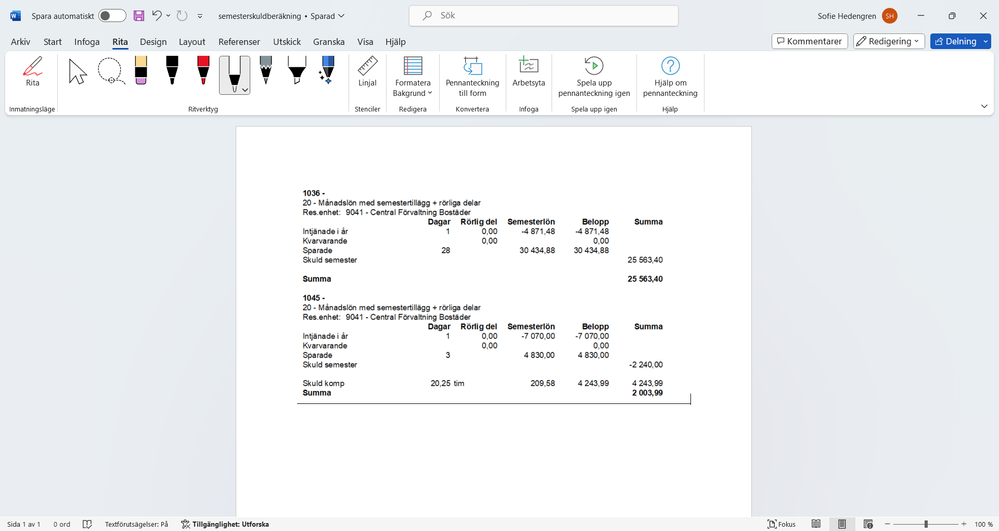
Task: Open Hjälp om pennanteckning
Action: click(x=670, y=76)
